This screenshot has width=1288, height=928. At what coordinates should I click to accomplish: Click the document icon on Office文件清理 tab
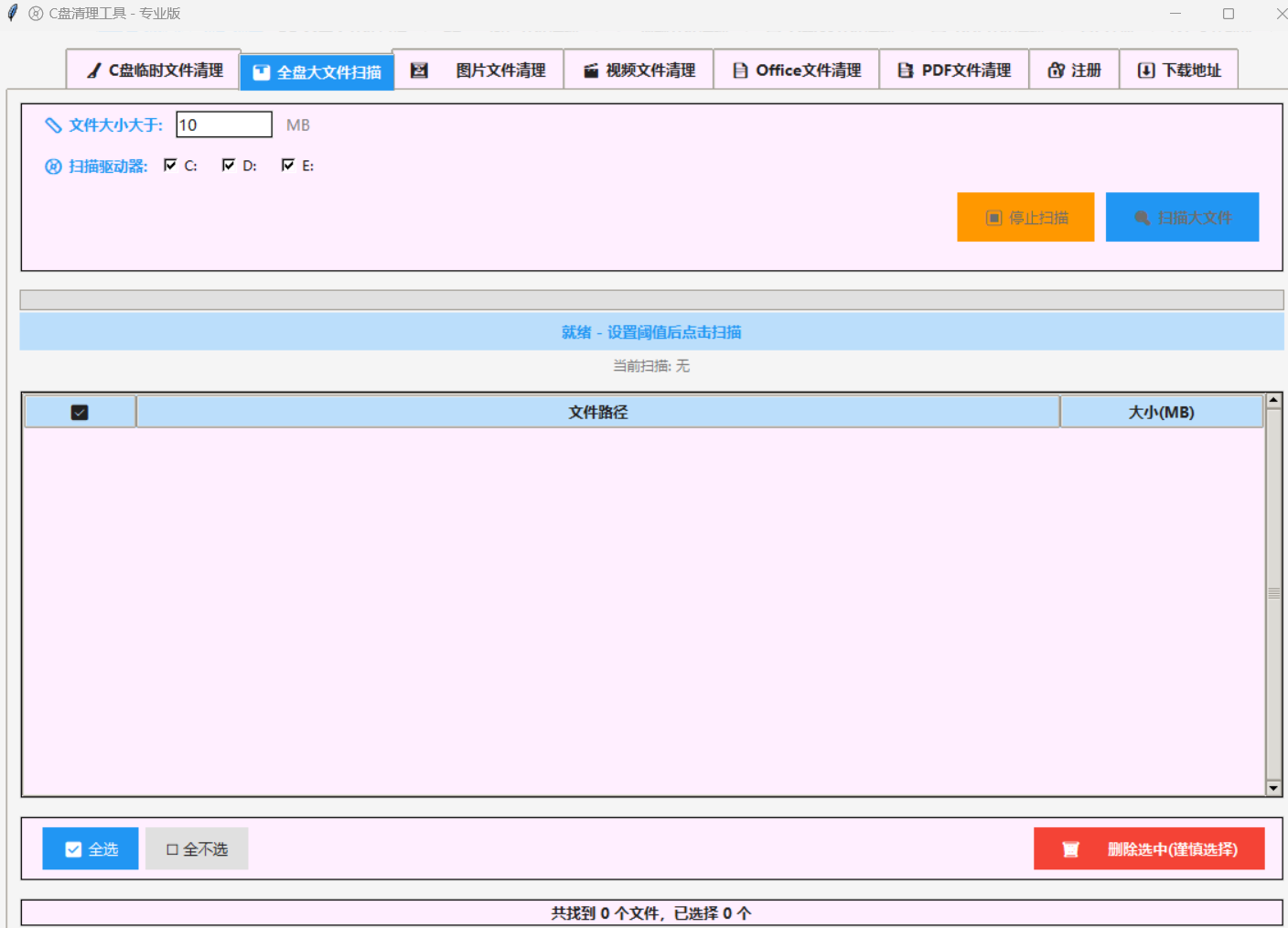(740, 70)
